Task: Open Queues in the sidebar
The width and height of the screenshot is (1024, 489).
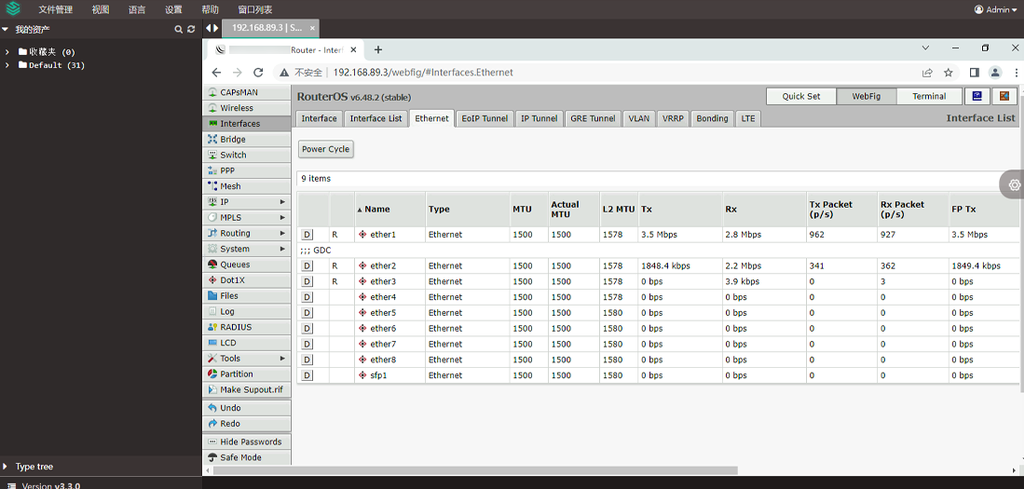Action: 246,264
